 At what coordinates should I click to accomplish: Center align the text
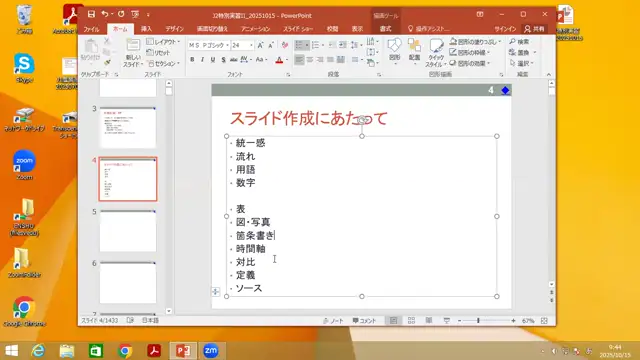pos(310,60)
